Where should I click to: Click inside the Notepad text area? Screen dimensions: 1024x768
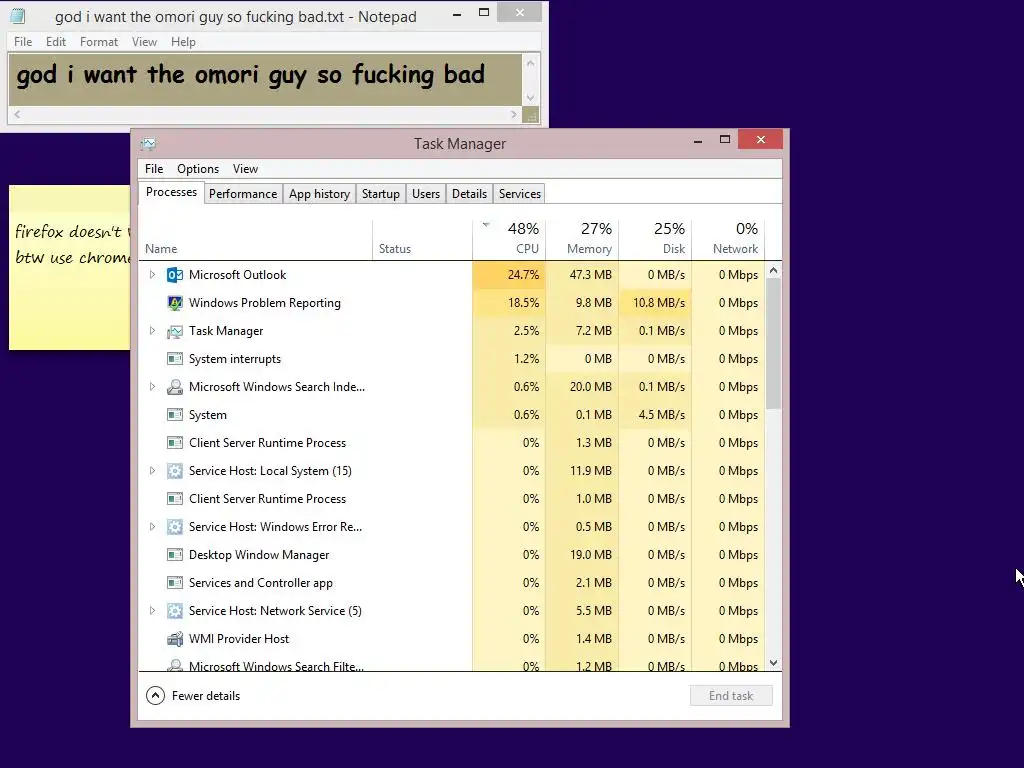coord(265,80)
